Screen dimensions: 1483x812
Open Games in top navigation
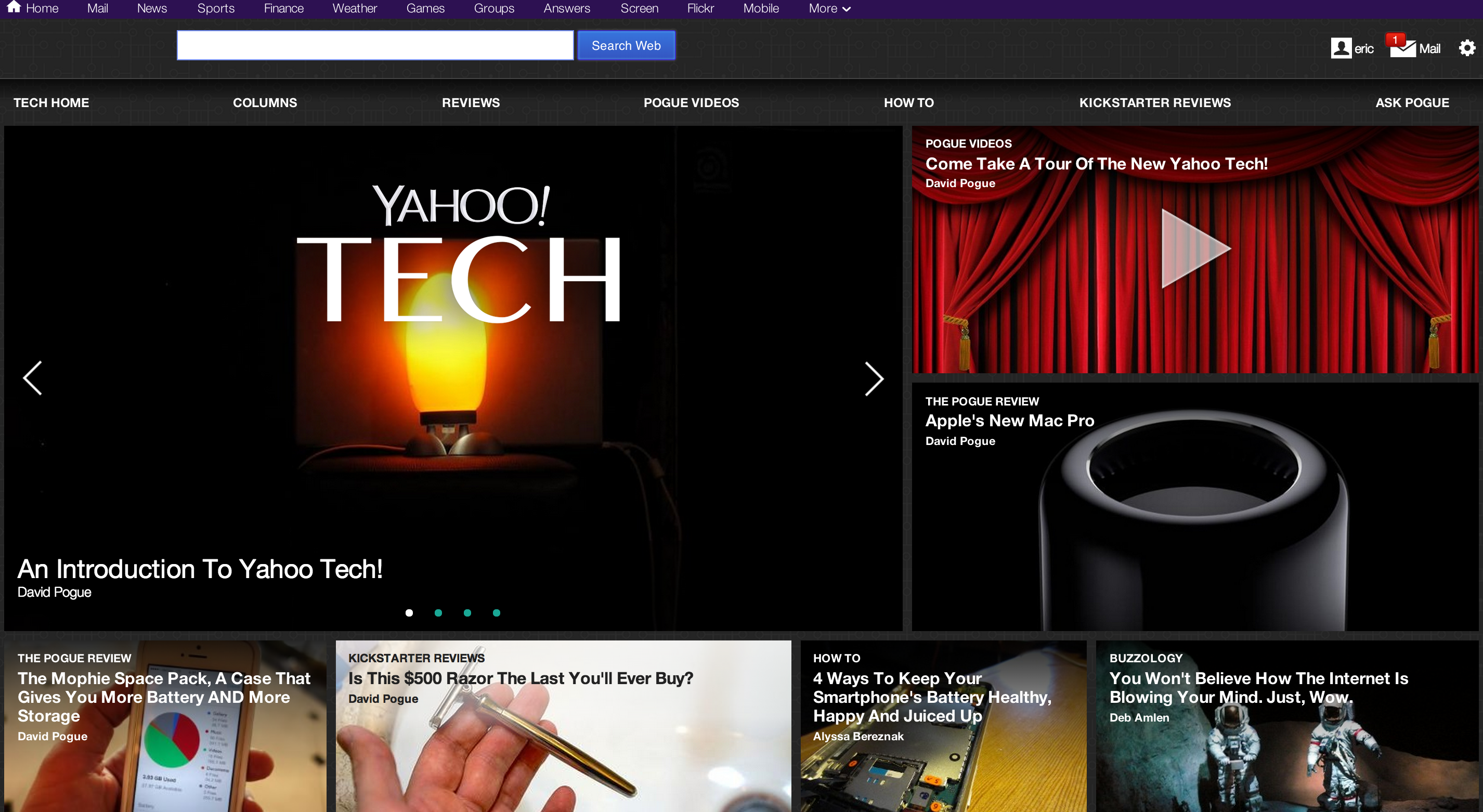425,9
